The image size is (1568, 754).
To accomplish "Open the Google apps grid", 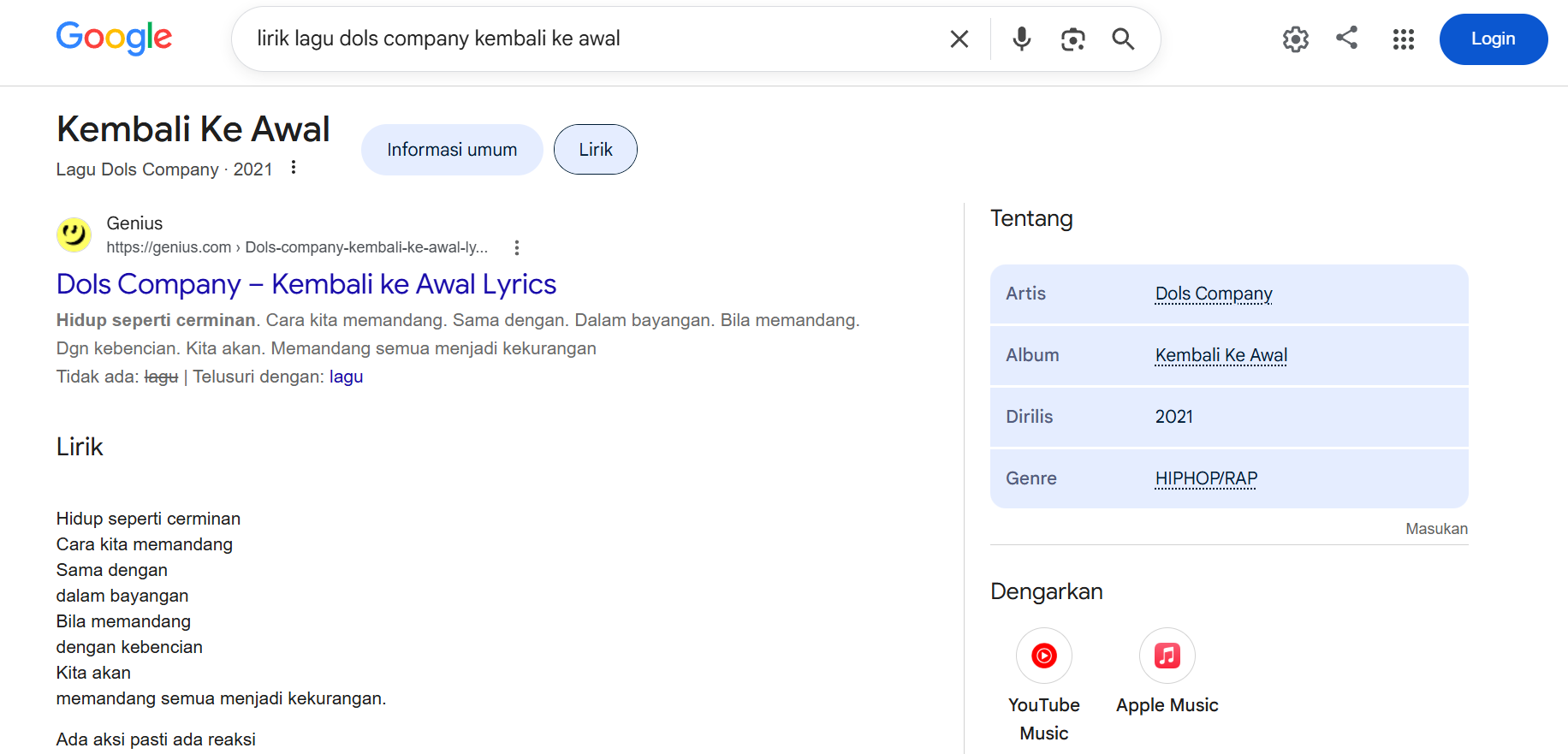I will point(1404,39).
